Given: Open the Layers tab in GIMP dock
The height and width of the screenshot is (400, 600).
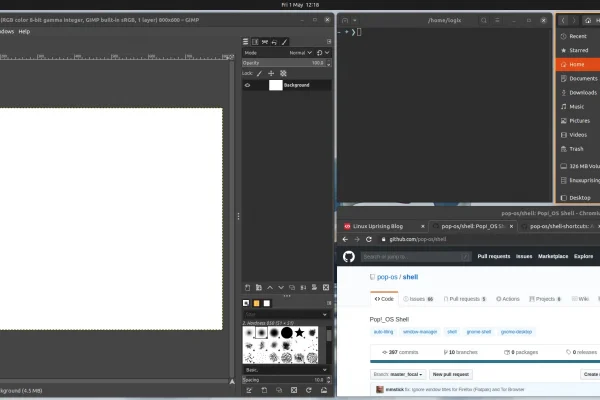Looking at the screenshot, I should tap(246, 42).
